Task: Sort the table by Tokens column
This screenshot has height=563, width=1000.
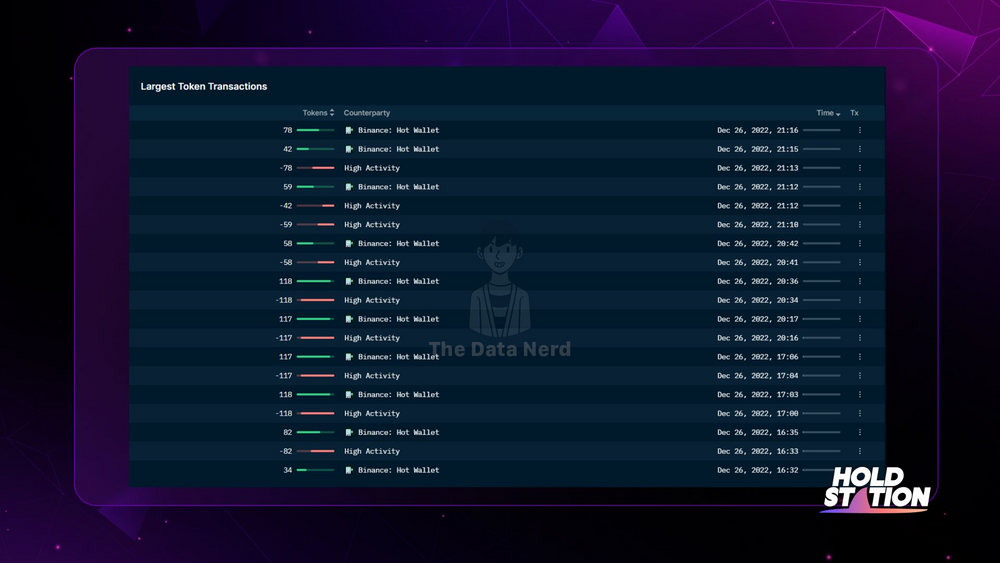Action: pyautogui.click(x=318, y=113)
